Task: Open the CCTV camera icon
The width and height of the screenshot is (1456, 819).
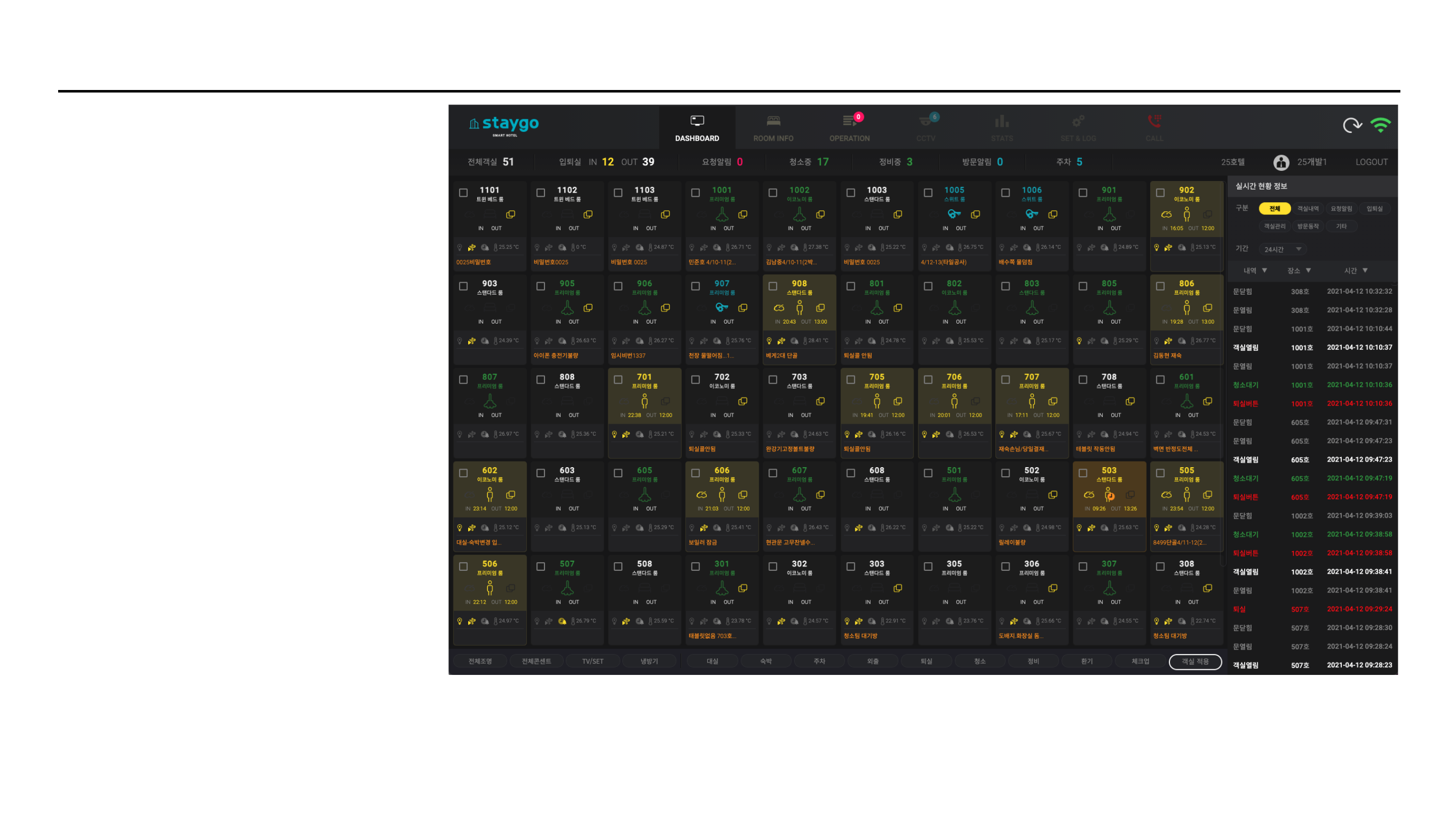Action: point(925,121)
